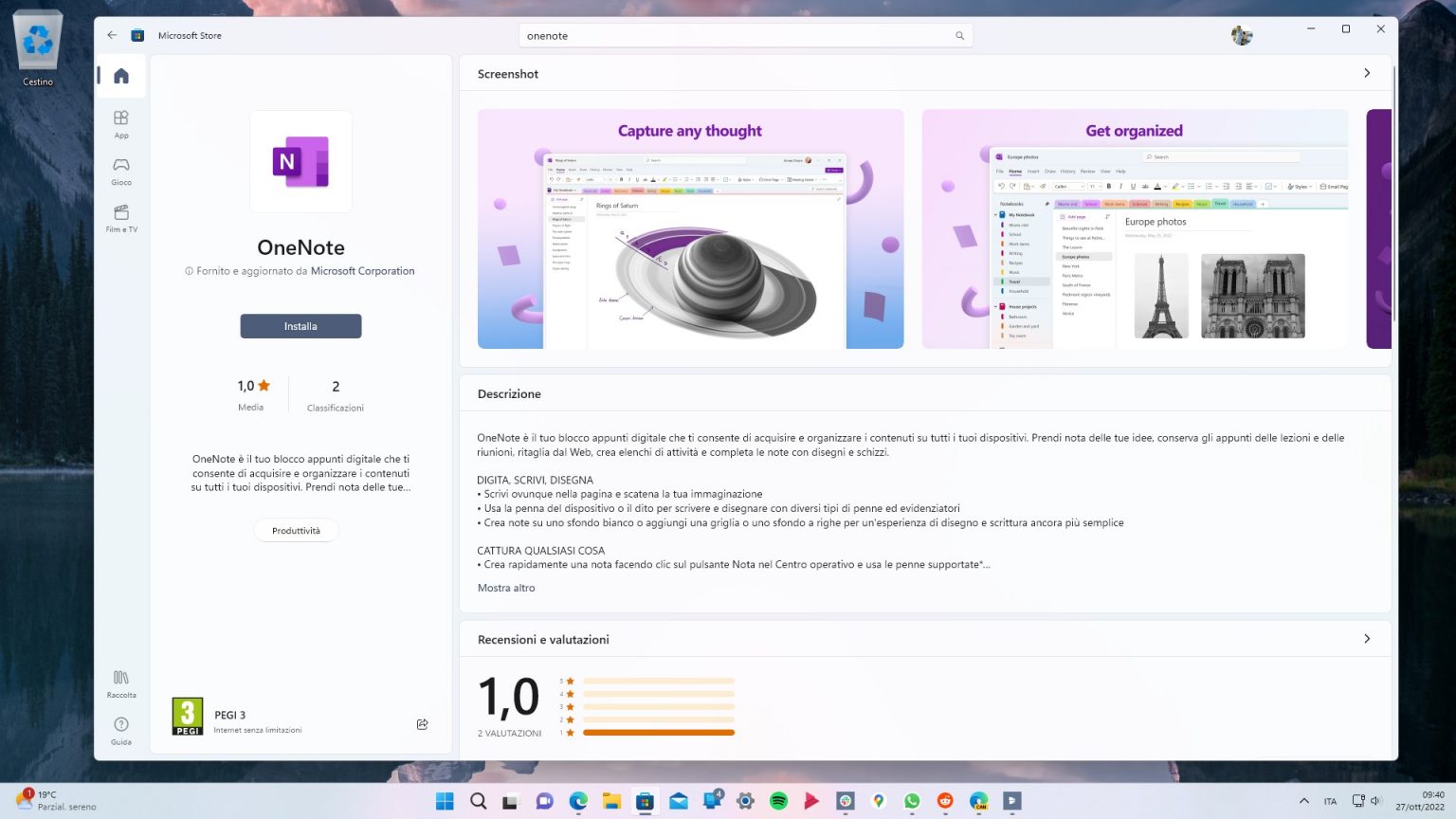Expand the Screenshot section chevron
Image resolution: width=1456 pixels, height=819 pixels.
point(1366,72)
